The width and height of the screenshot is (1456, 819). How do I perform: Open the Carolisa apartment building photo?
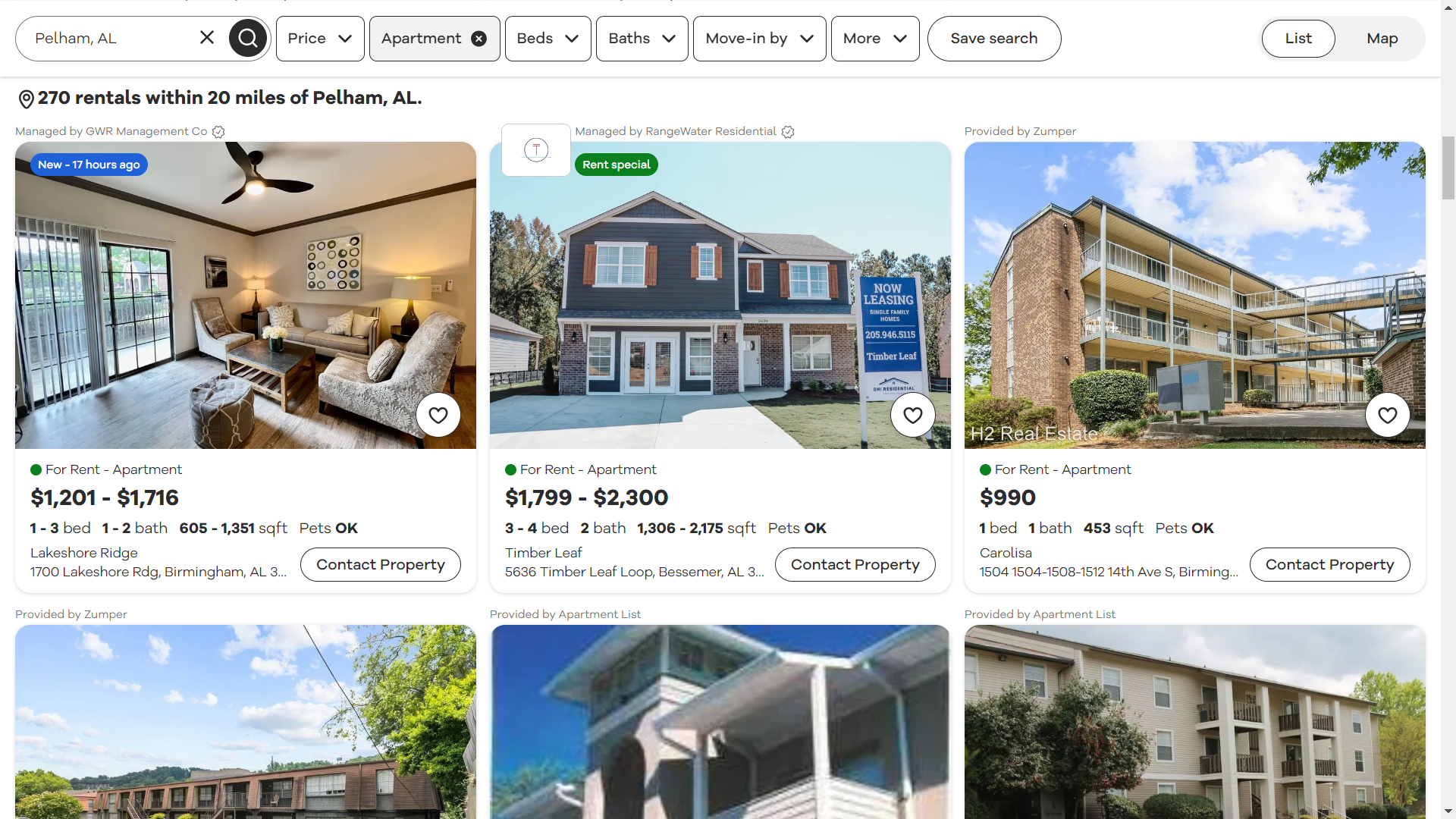pos(1194,295)
